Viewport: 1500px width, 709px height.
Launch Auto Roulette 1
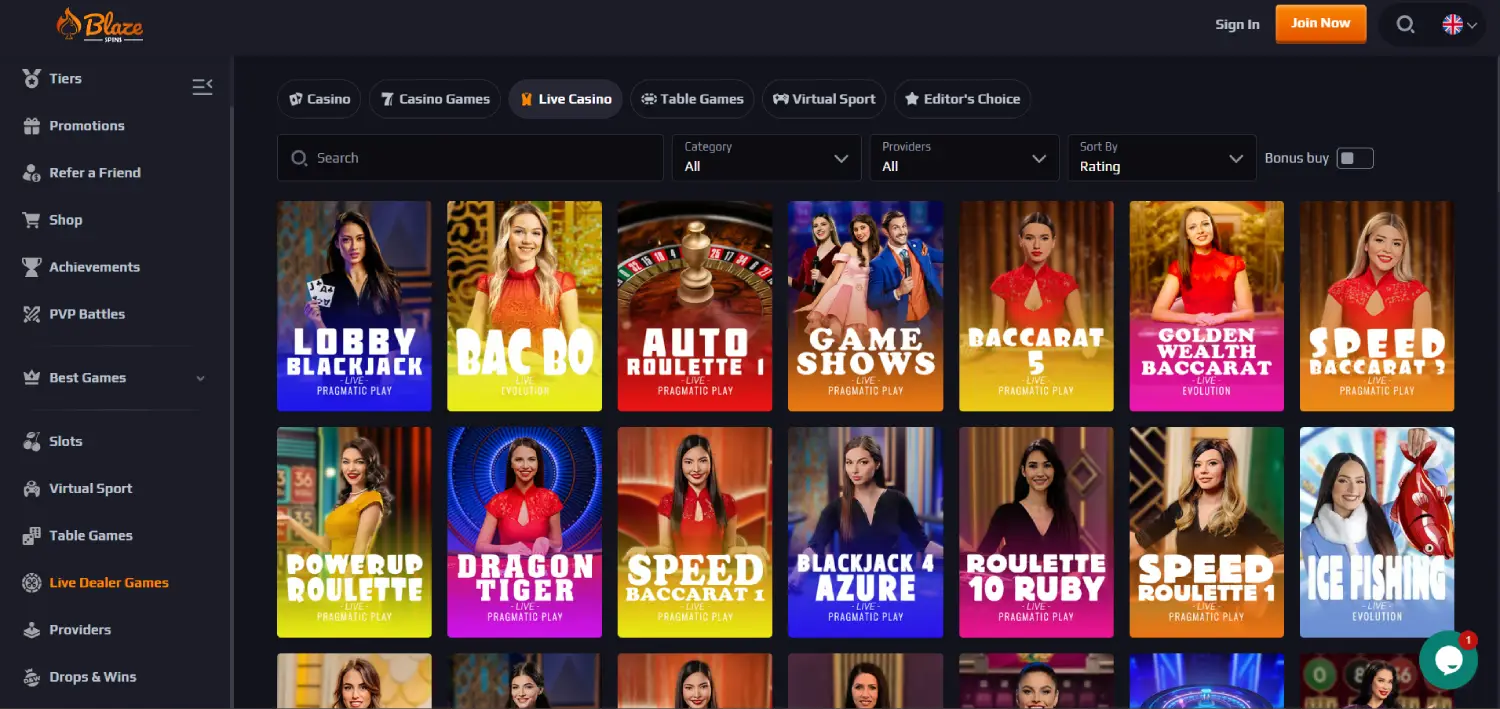(695, 306)
